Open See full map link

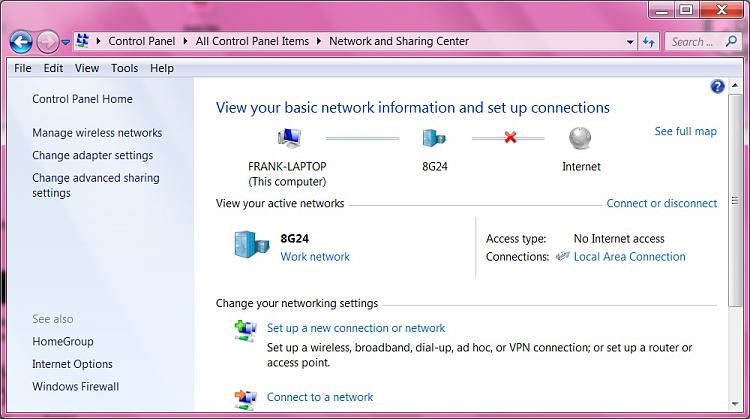(685, 131)
